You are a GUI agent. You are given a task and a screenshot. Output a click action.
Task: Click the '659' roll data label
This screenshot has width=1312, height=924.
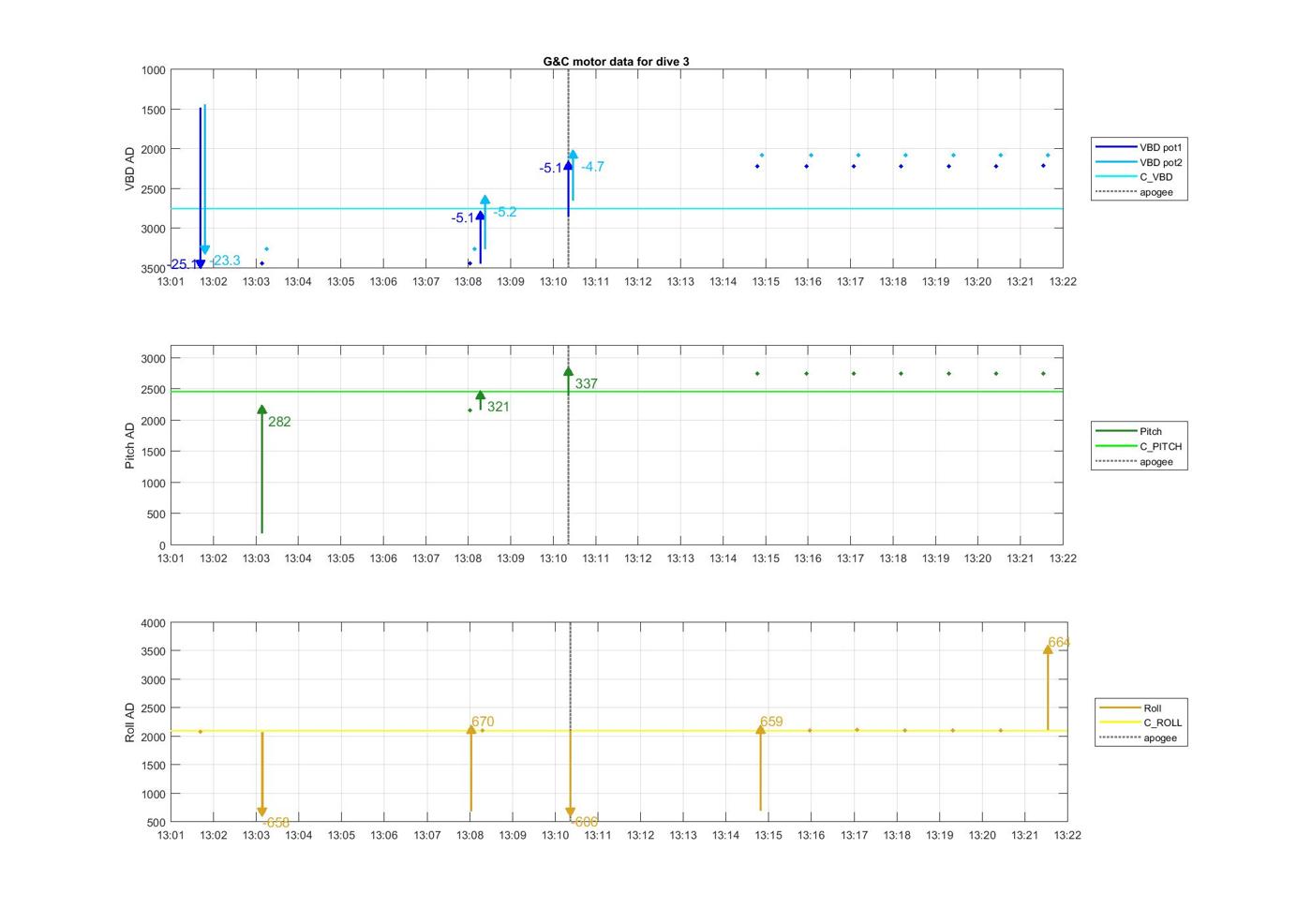[x=771, y=722]
